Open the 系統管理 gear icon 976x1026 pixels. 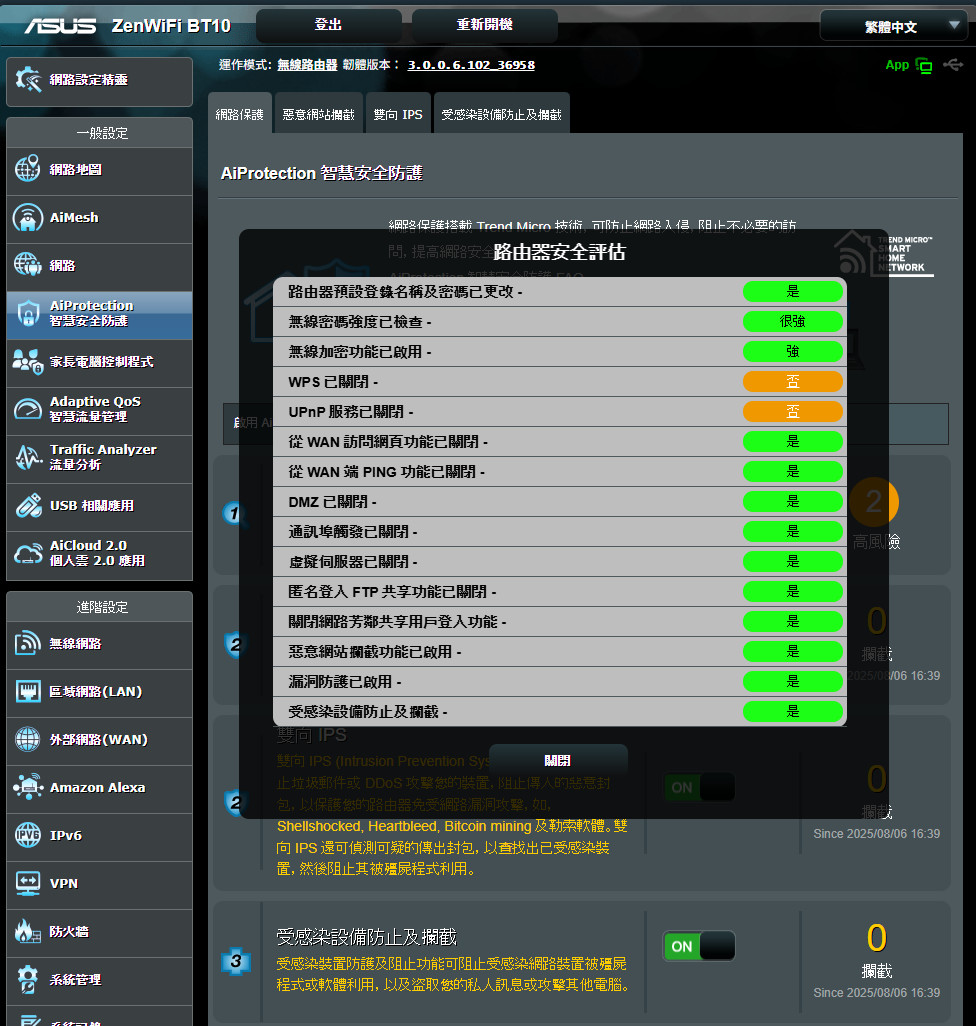pos(28,980)
